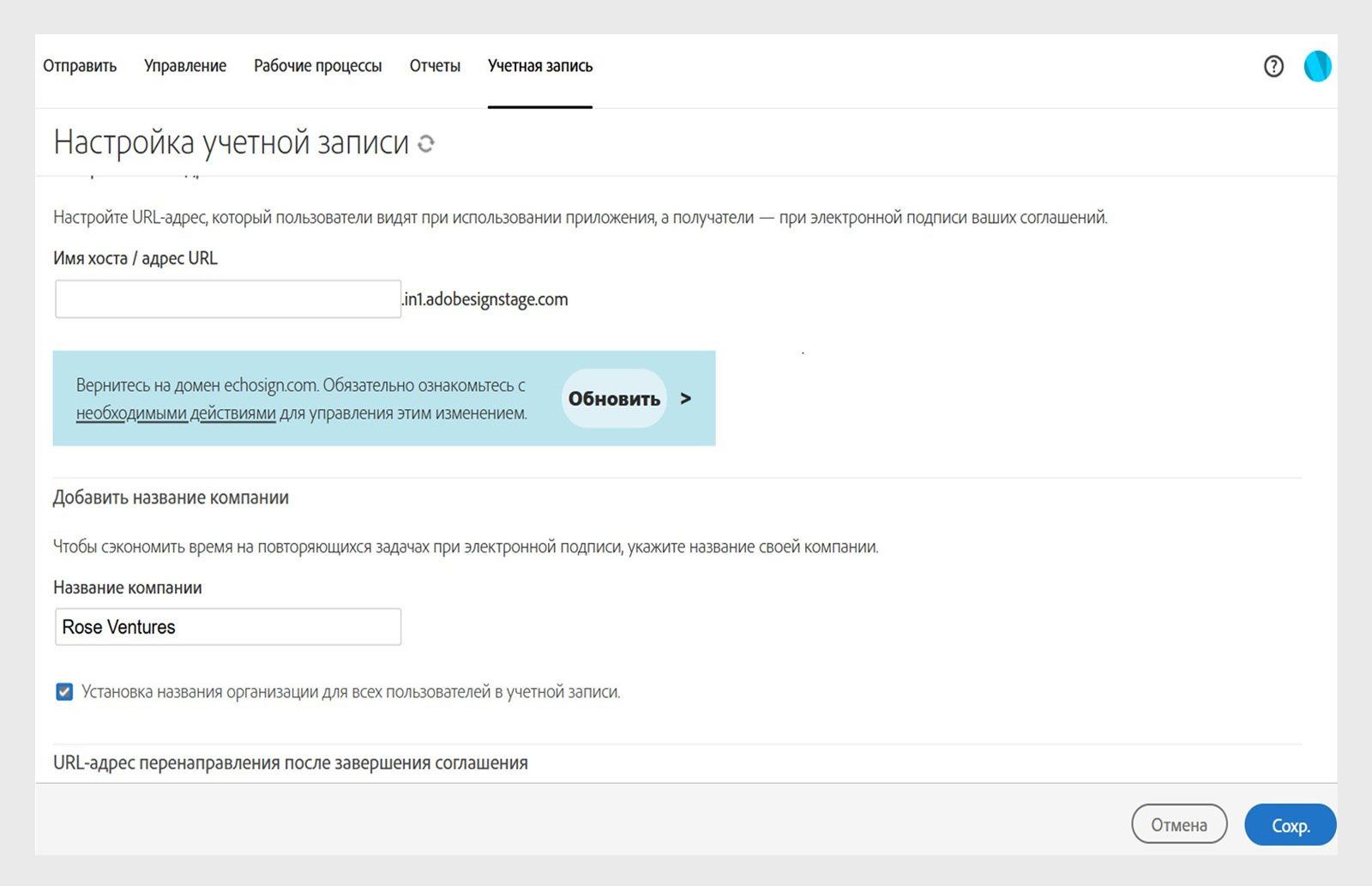This screenshot has width=1372, height=886.
Task: Click the refresh icon beside the page heading
Action: coord(426,144)
